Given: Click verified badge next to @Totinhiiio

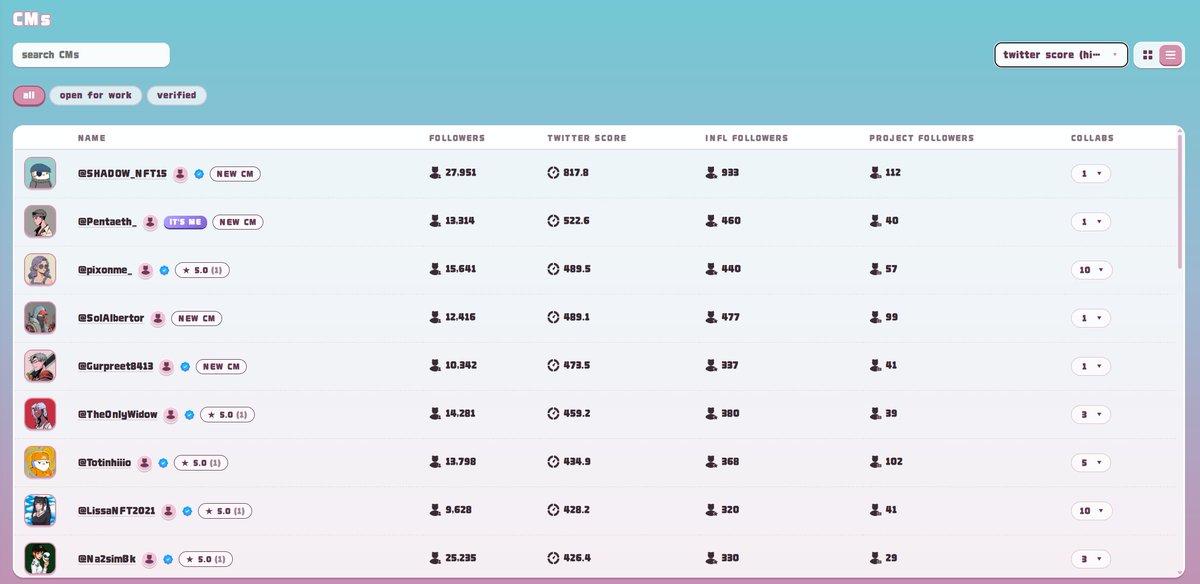Looking at the screenshot, I should [x=163, y=463].
